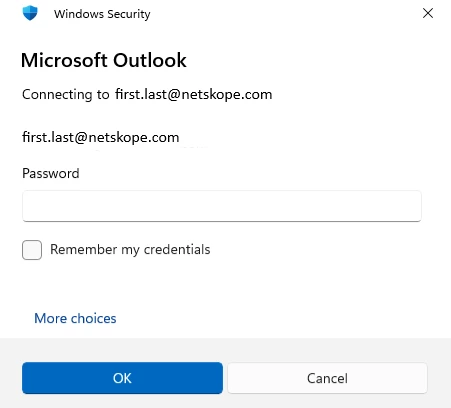The height and width of the screenshot is (408, 451).
Task: Click the blank title bar area beside 'Windows Security'
Action: (x=283, y=13)
